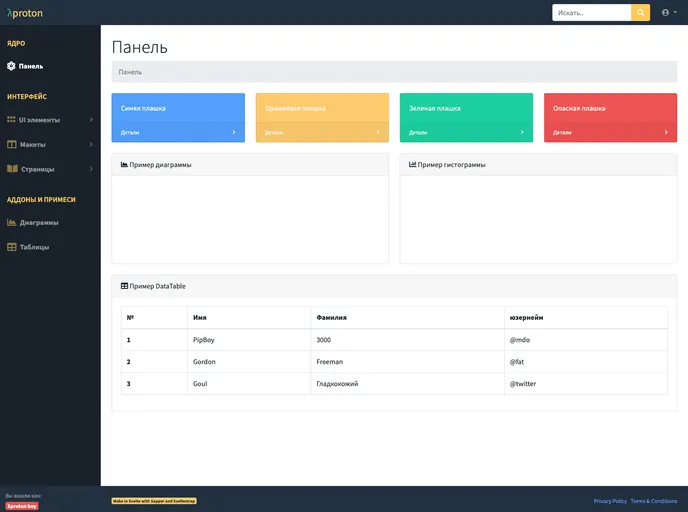Click arrow on Оранжевая плашка card
This screenshot has height=512, width=688.
tap(378, 132)
